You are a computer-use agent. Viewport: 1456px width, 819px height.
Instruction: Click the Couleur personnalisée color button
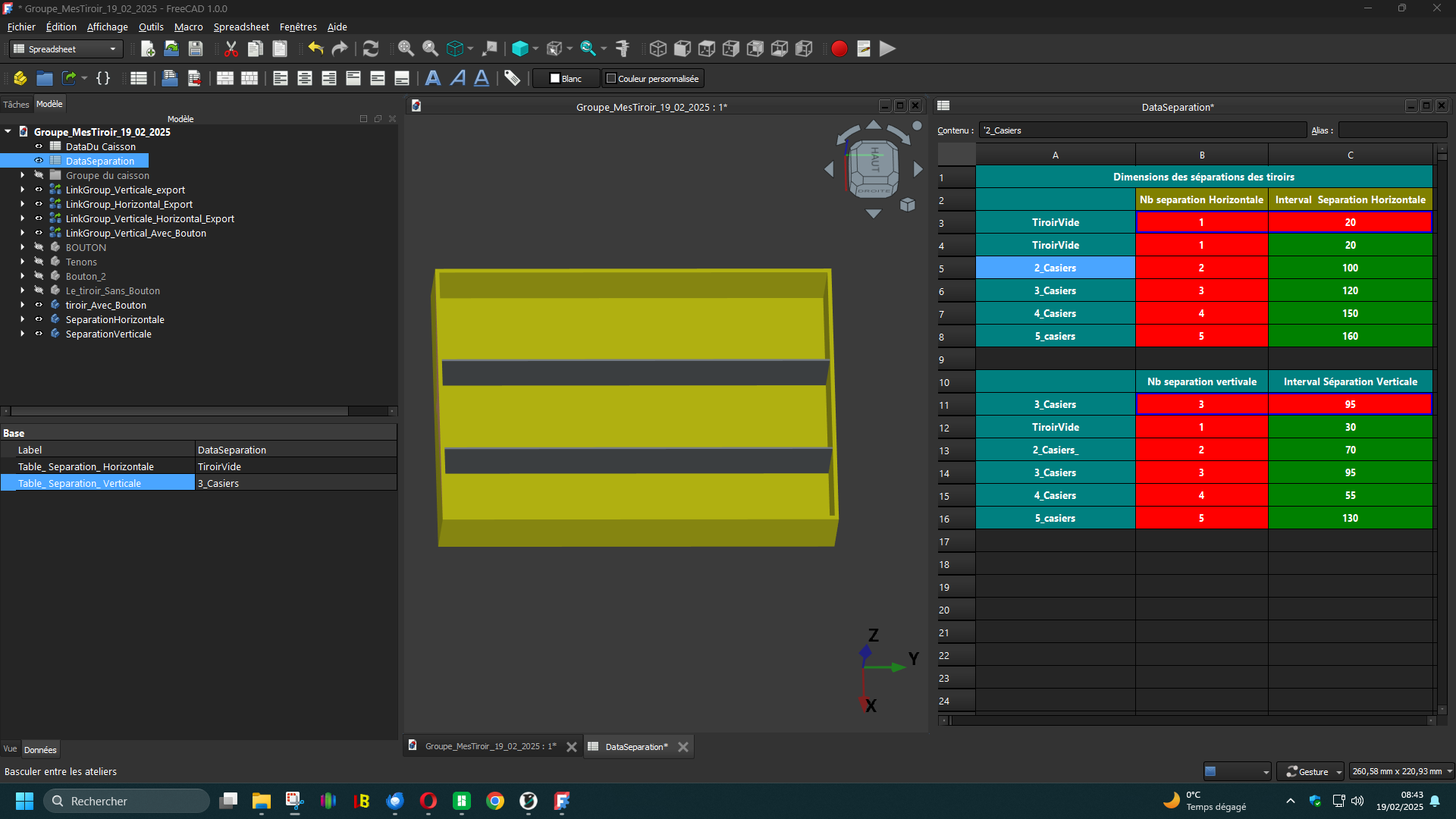point(652,78)
